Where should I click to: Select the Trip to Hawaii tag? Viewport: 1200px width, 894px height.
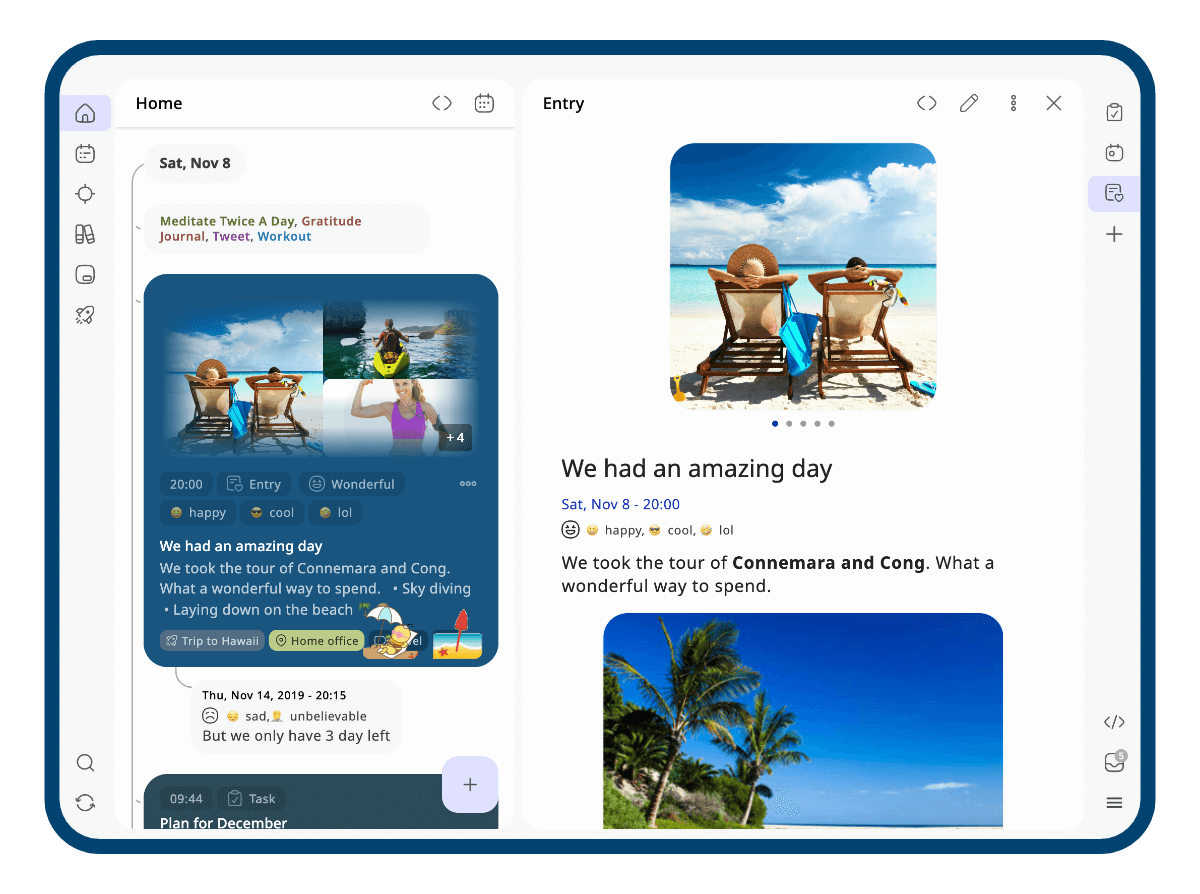pyautogui.click(x=212, y=641)
